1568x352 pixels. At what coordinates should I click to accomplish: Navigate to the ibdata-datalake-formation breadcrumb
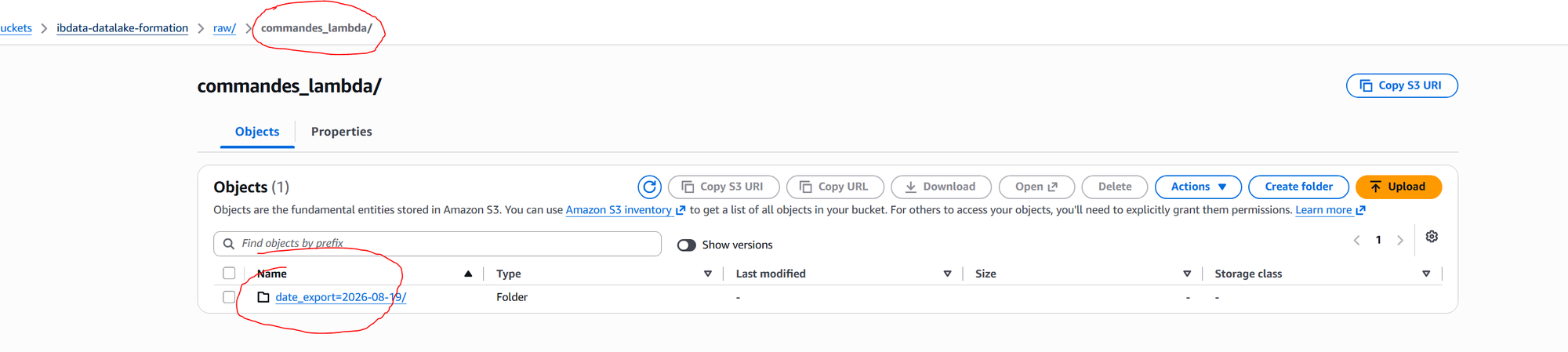pos(122,28)
